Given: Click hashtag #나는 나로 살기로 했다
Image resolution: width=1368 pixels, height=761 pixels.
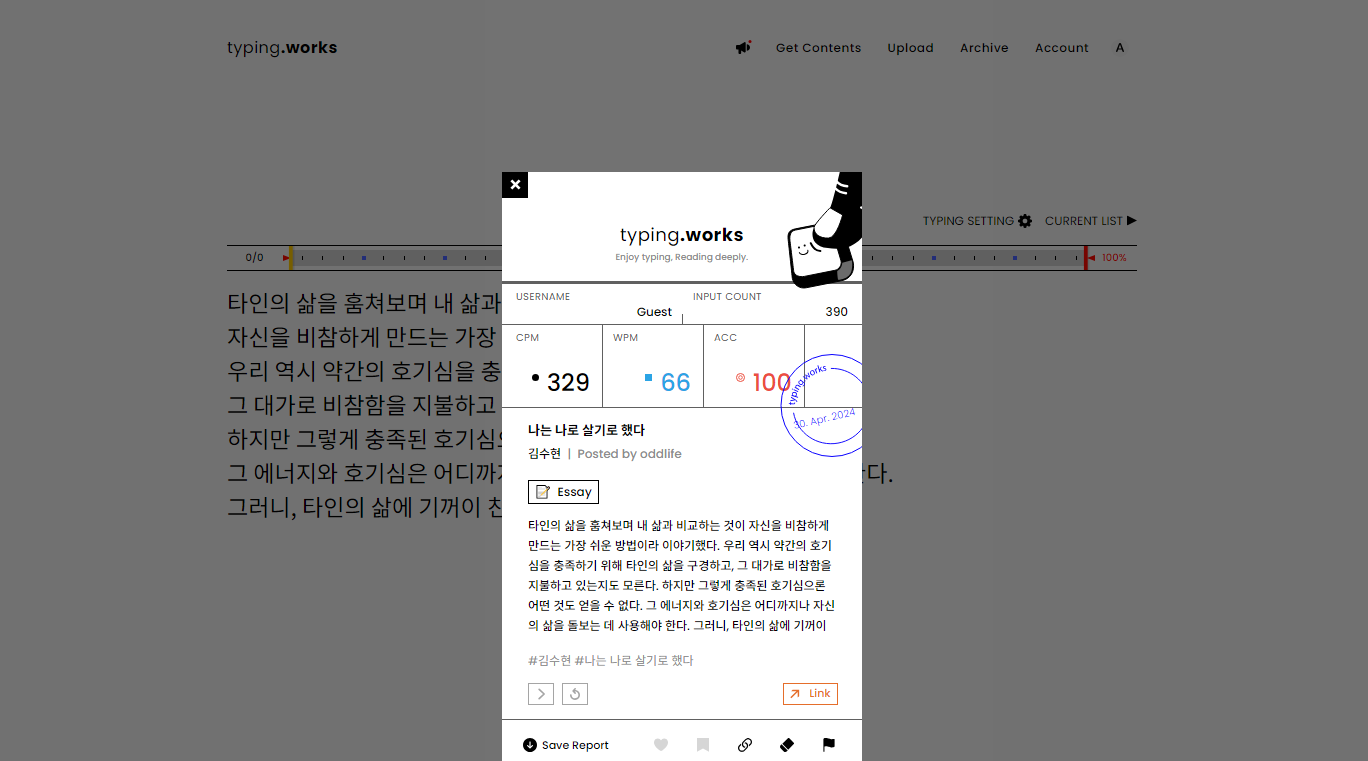Looking at the screenshot, I should pos(634,661).
